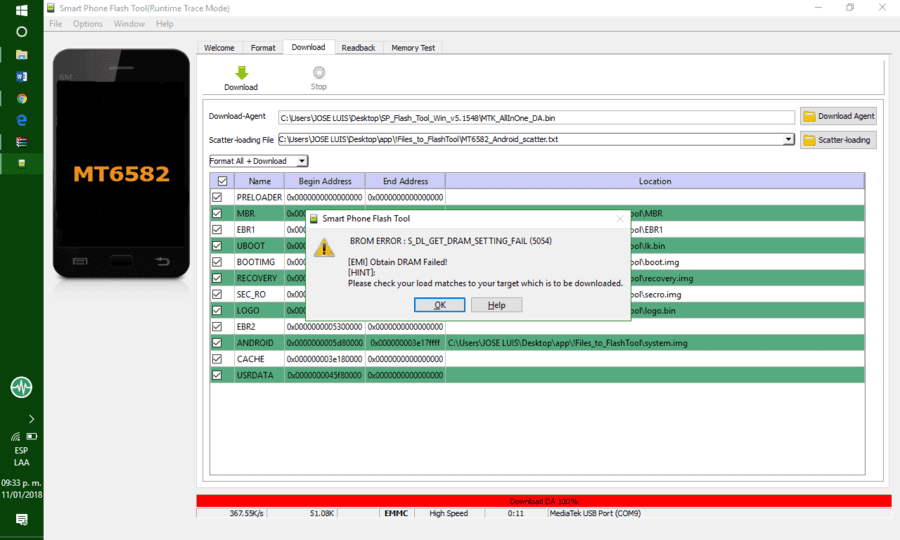Click the MediaTek USB Port (COM9) status

[595, 514]
